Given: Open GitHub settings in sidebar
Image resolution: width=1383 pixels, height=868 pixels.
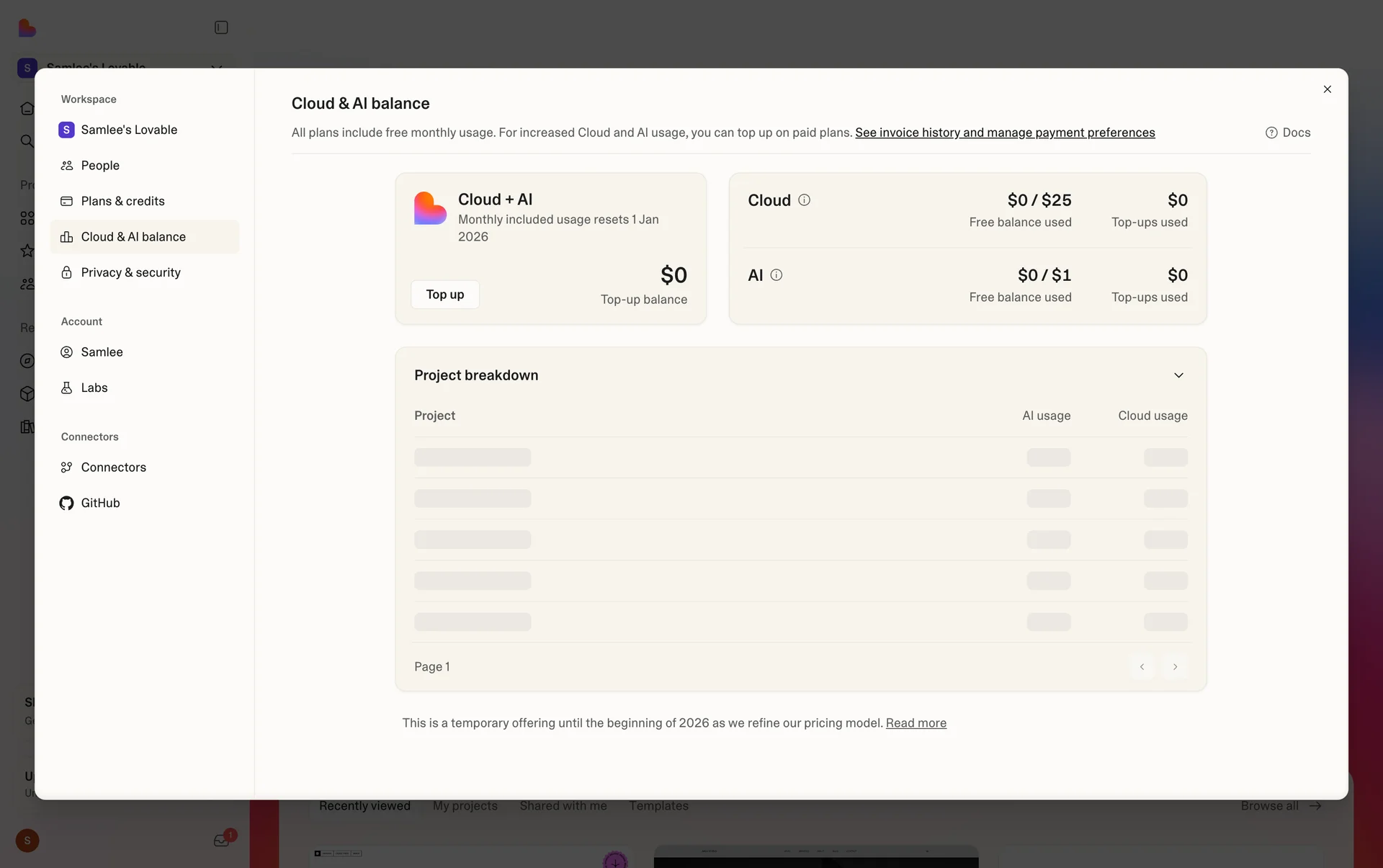Looking at the screenshot, I should [100, 503].
